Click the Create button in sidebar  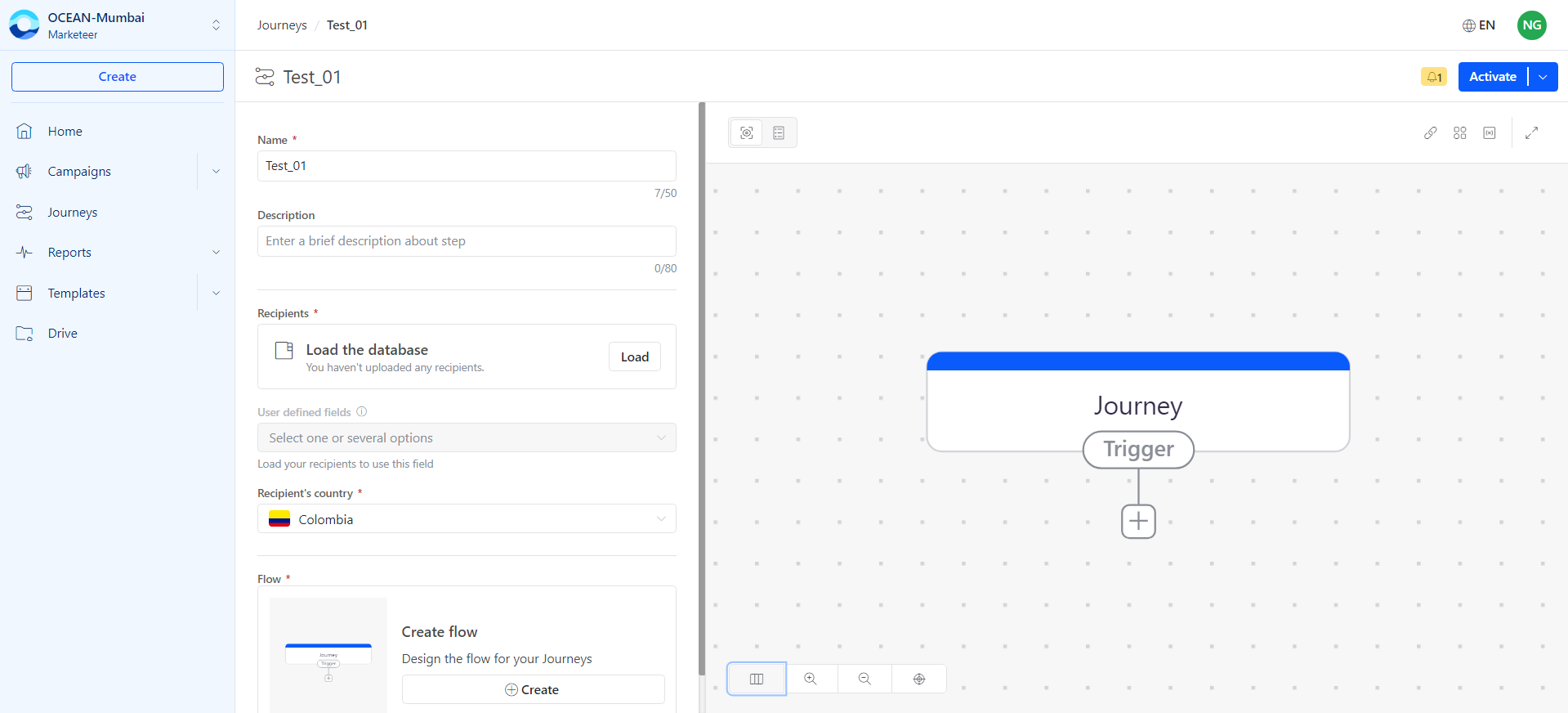pyautogui.click(x=118, y=77)
